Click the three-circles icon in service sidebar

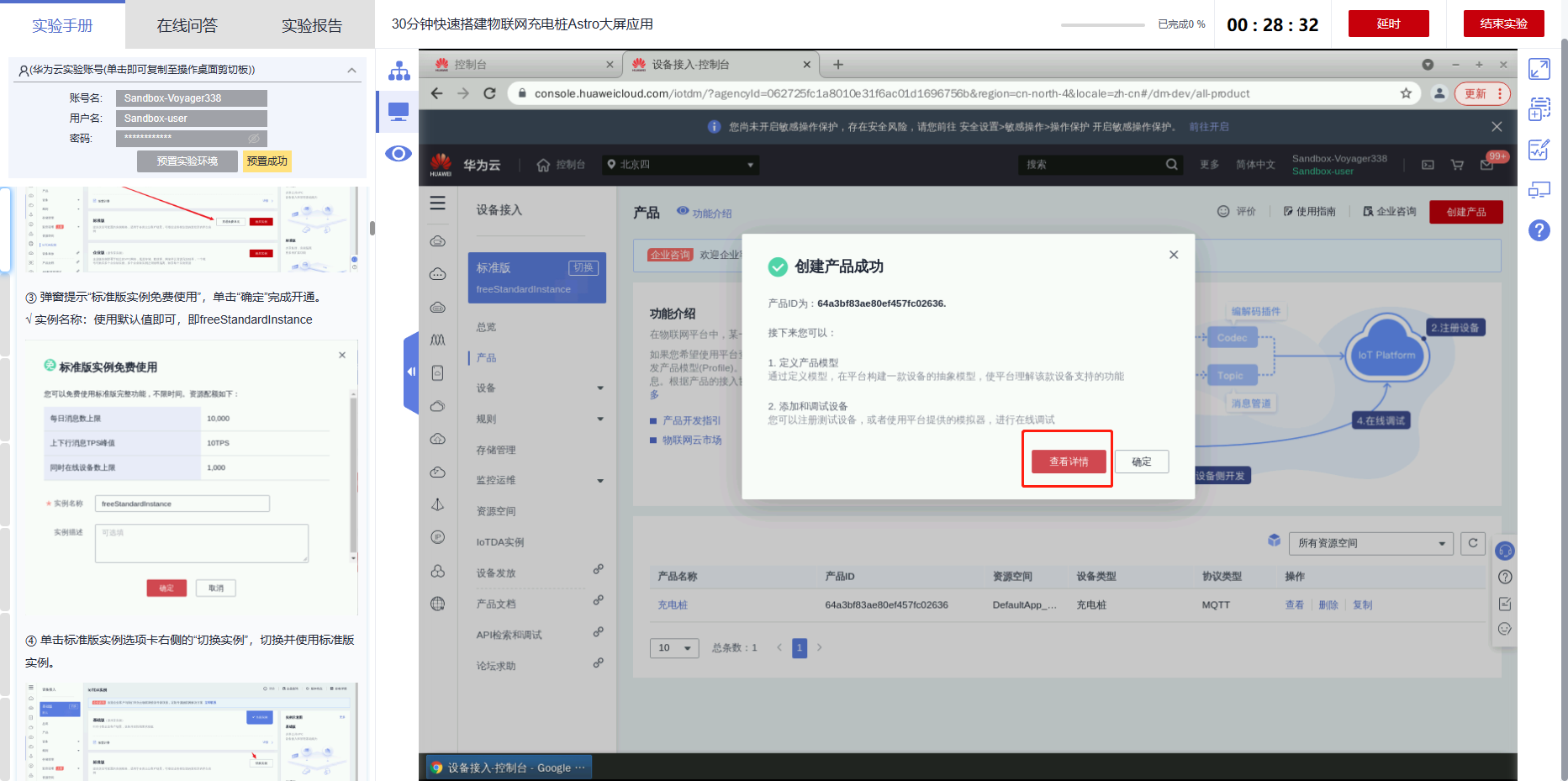pos(438,571)
